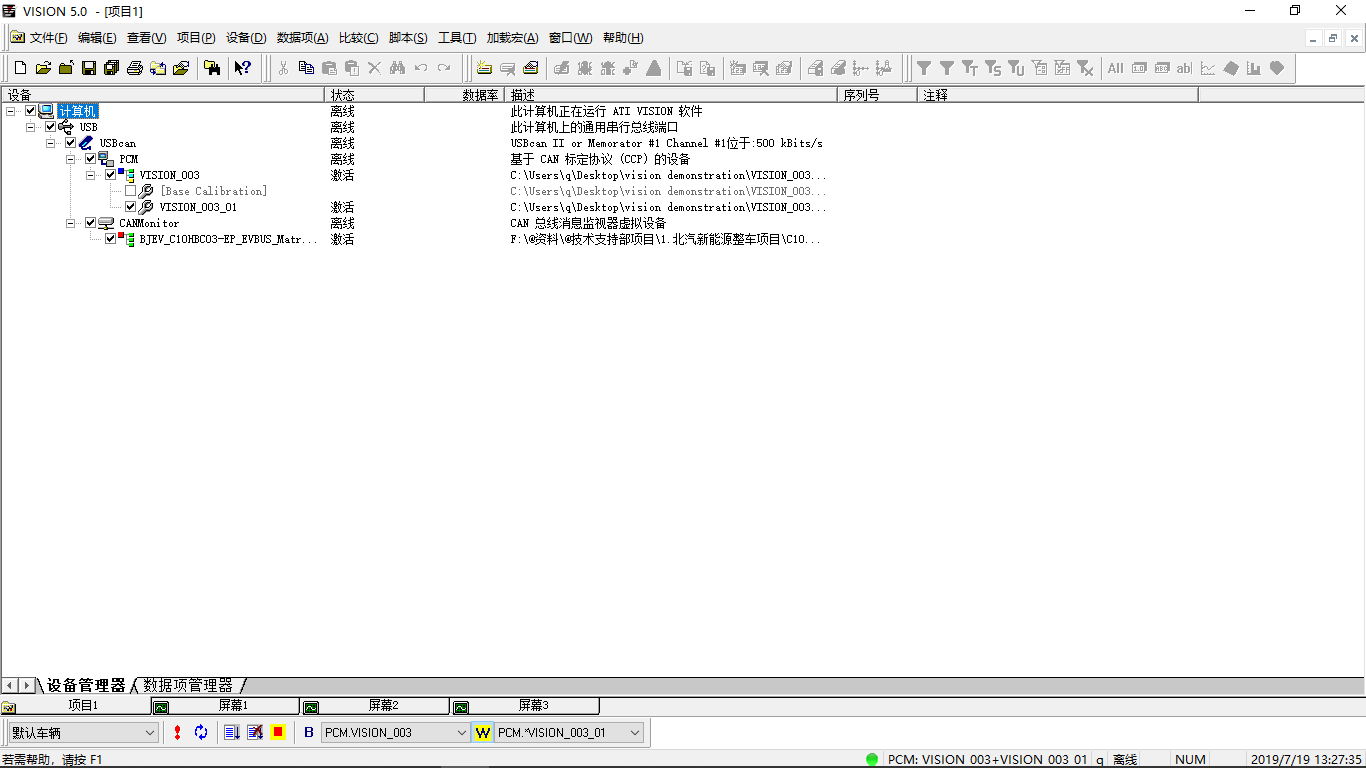Viewport: 1366px width, 768px height.
Task: Click the printer icon
Action: coord(134,68)
